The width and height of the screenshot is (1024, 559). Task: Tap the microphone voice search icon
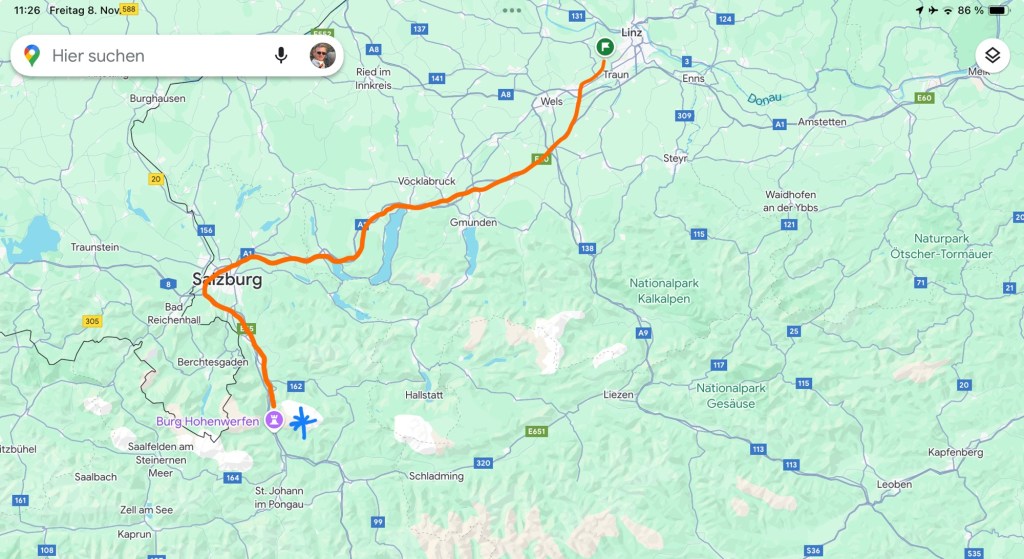click(x=281, y=56)
